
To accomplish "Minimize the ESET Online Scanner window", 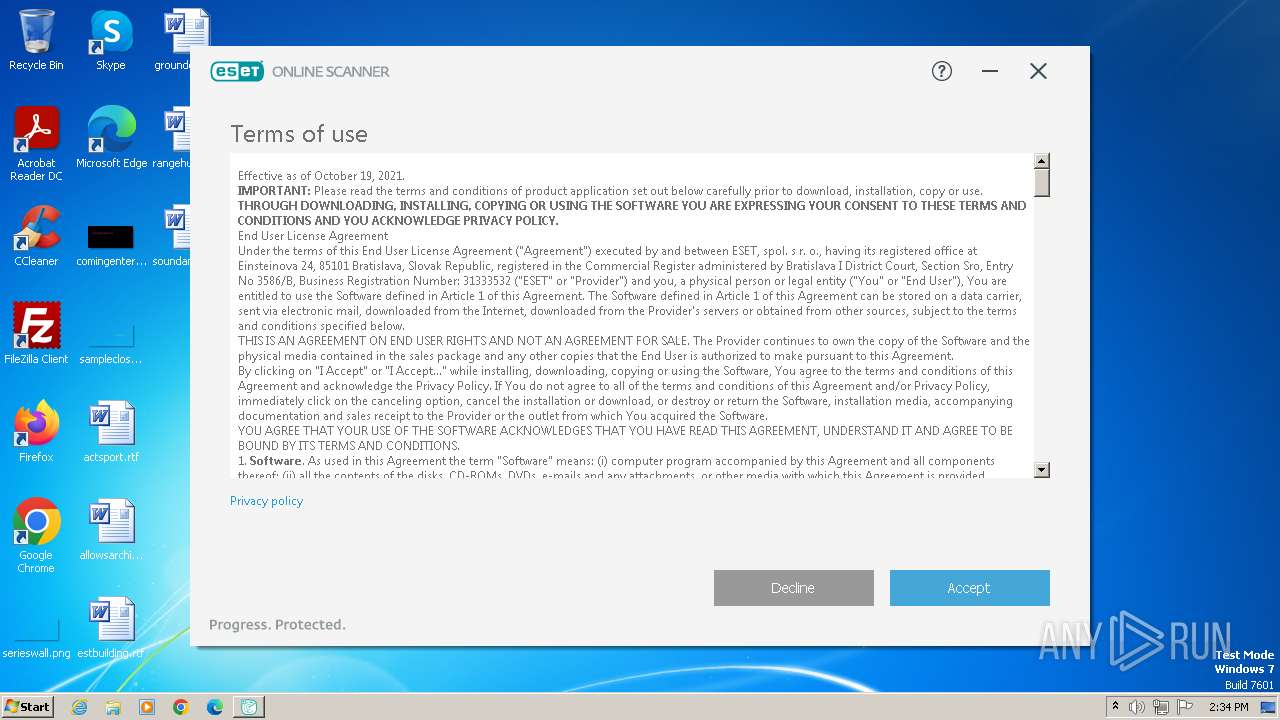I will (990, 71).
